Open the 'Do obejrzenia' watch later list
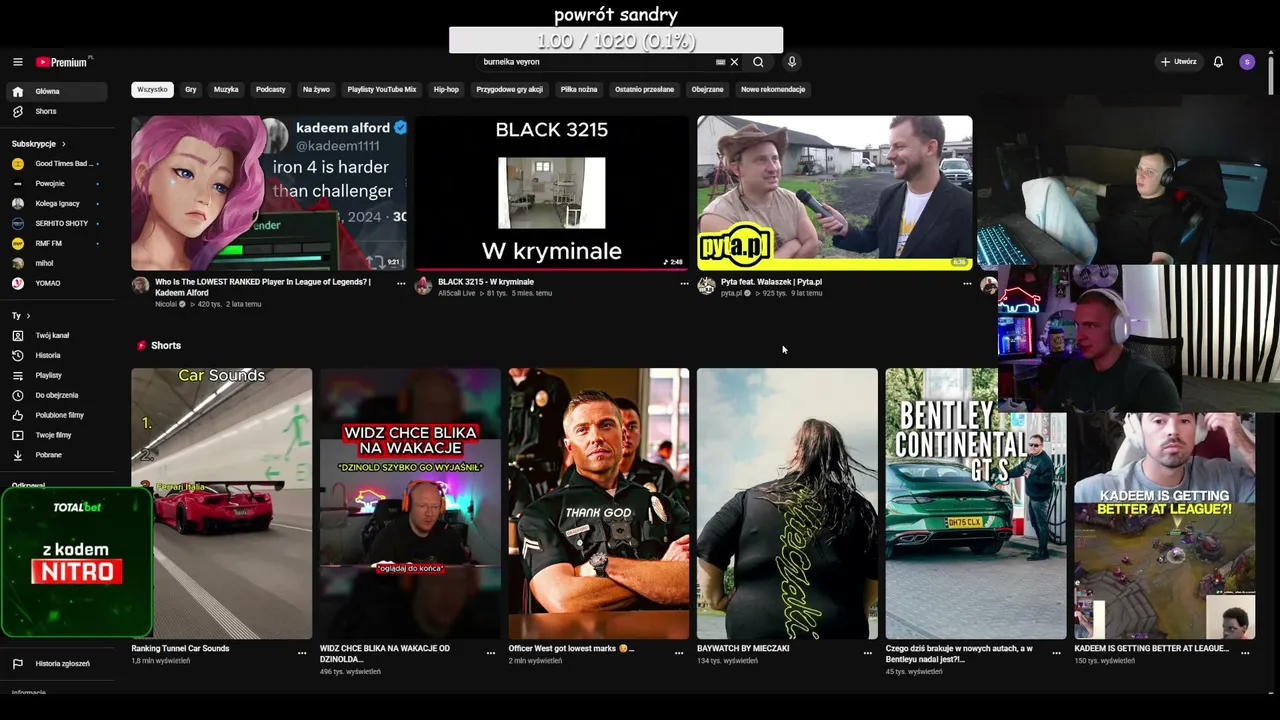The image size is (1280, 720). pos(57,395)
